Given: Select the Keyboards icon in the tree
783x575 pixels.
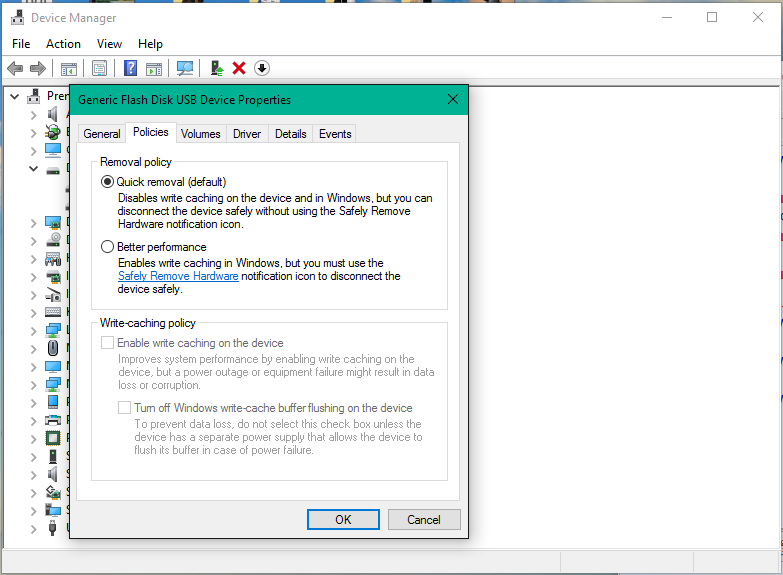Looking at the screenshot, I should (x=53, y=312).
